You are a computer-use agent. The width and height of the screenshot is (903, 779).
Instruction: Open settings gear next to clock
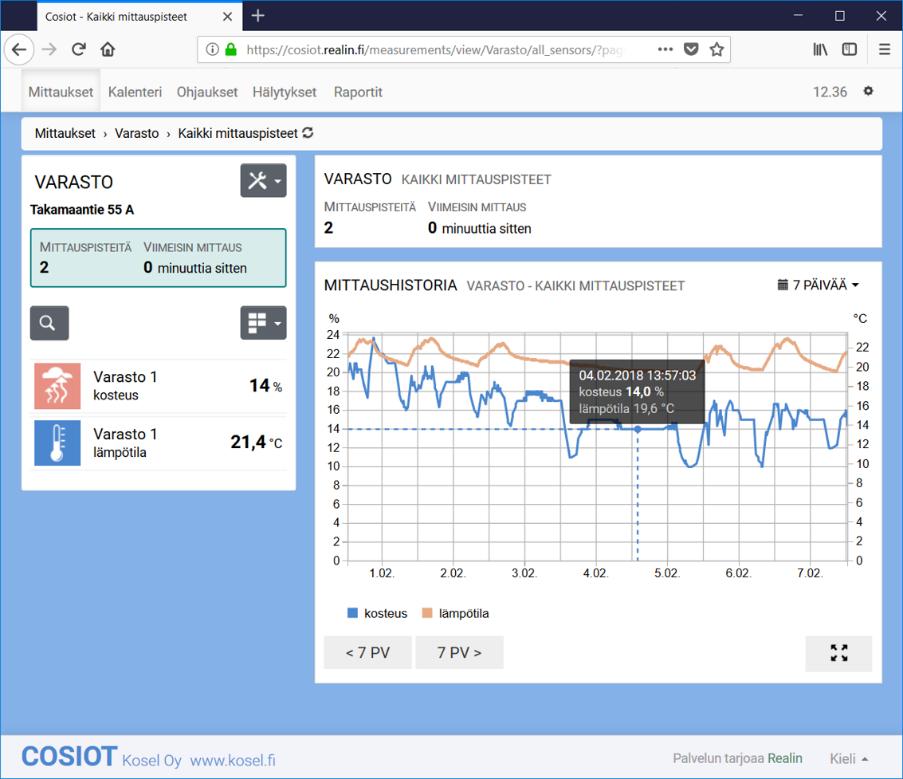coord(868,91)
